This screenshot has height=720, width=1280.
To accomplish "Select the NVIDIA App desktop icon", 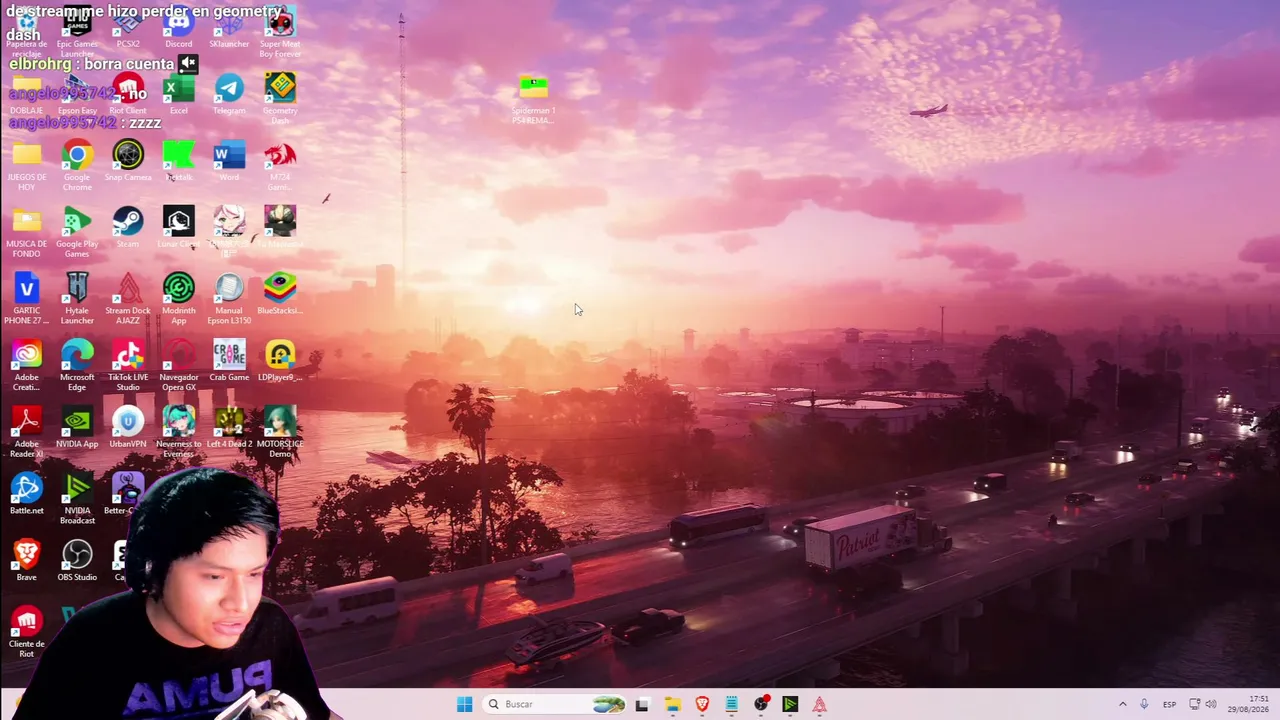I will click(x=77, y=428).
